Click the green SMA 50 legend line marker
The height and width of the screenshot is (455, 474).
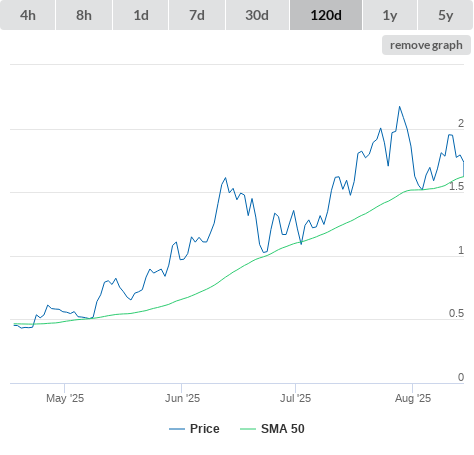[x=248, y=429]
